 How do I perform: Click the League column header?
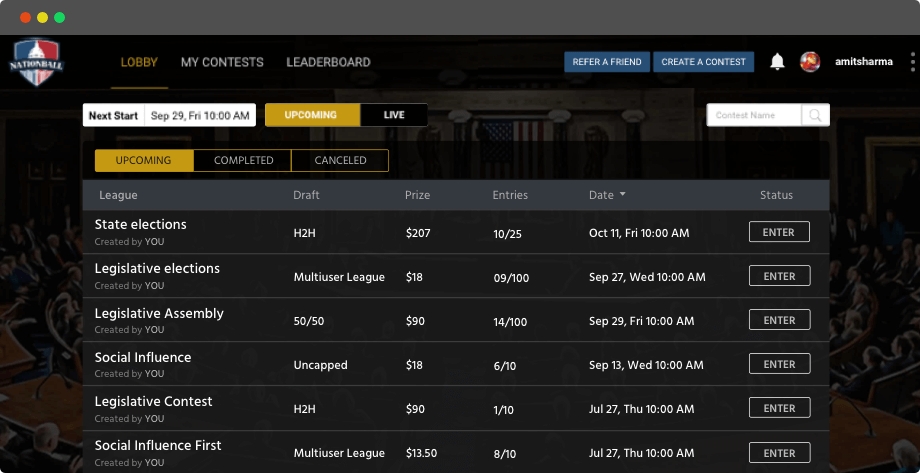[x=118, y=195]
